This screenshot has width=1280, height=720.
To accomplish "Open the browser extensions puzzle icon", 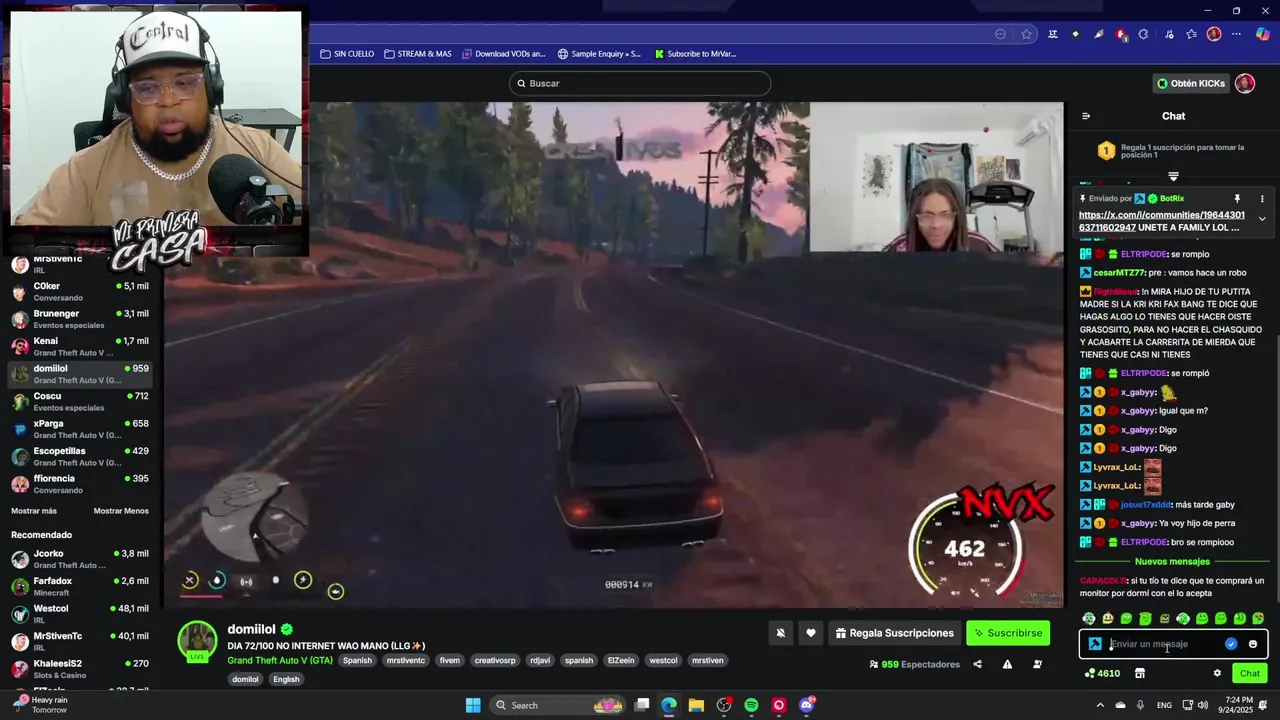I will (1144, 34).
